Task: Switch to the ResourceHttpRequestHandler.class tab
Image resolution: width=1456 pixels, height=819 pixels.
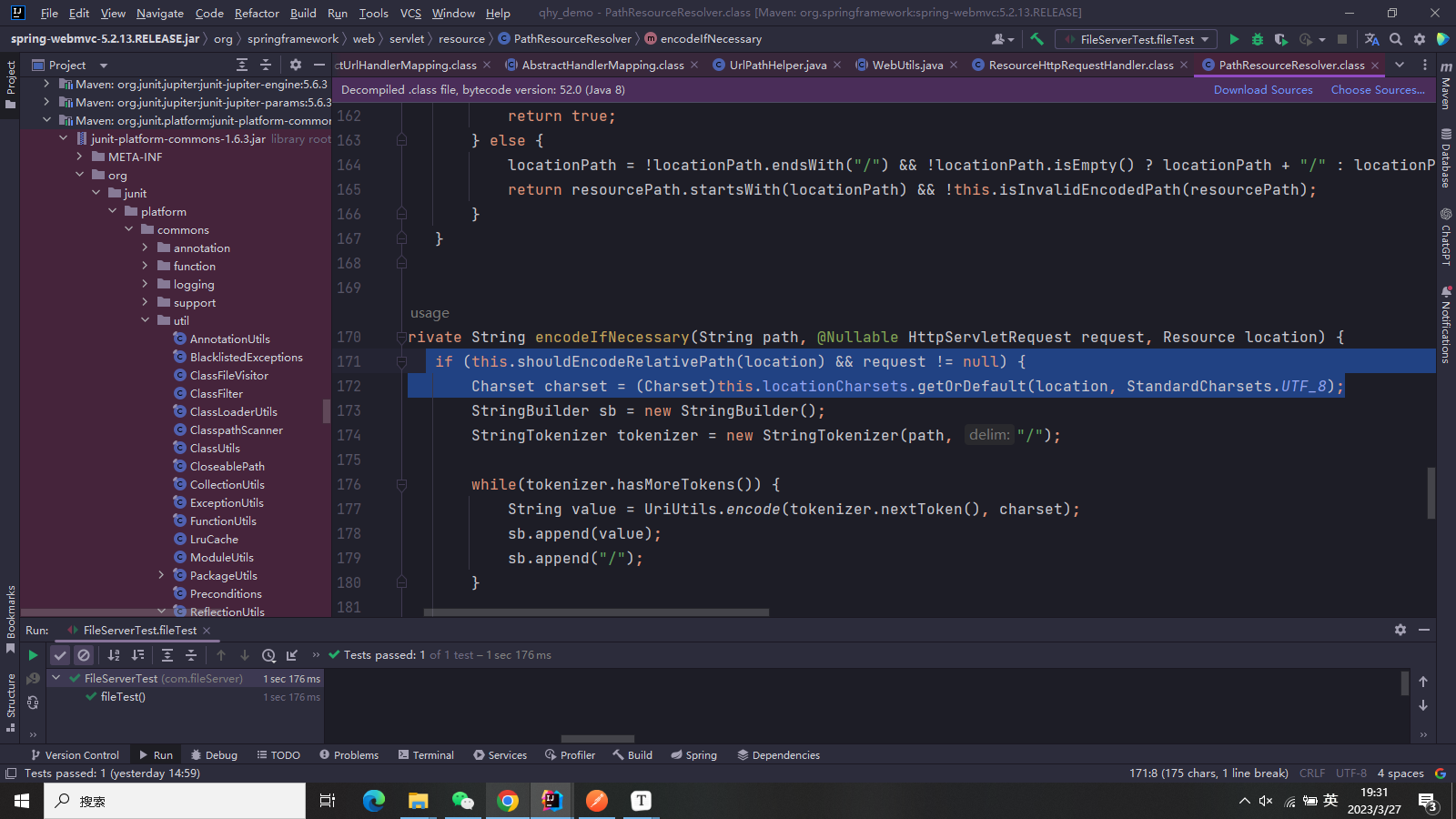Action: pyautogui.click(x=1081, y=65)
